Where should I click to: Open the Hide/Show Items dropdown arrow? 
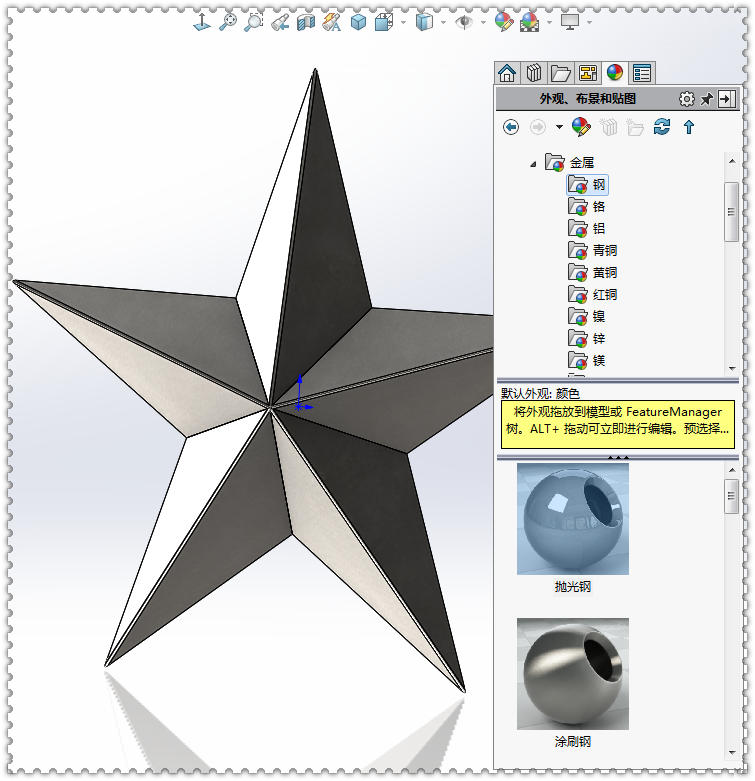[443, 22]
